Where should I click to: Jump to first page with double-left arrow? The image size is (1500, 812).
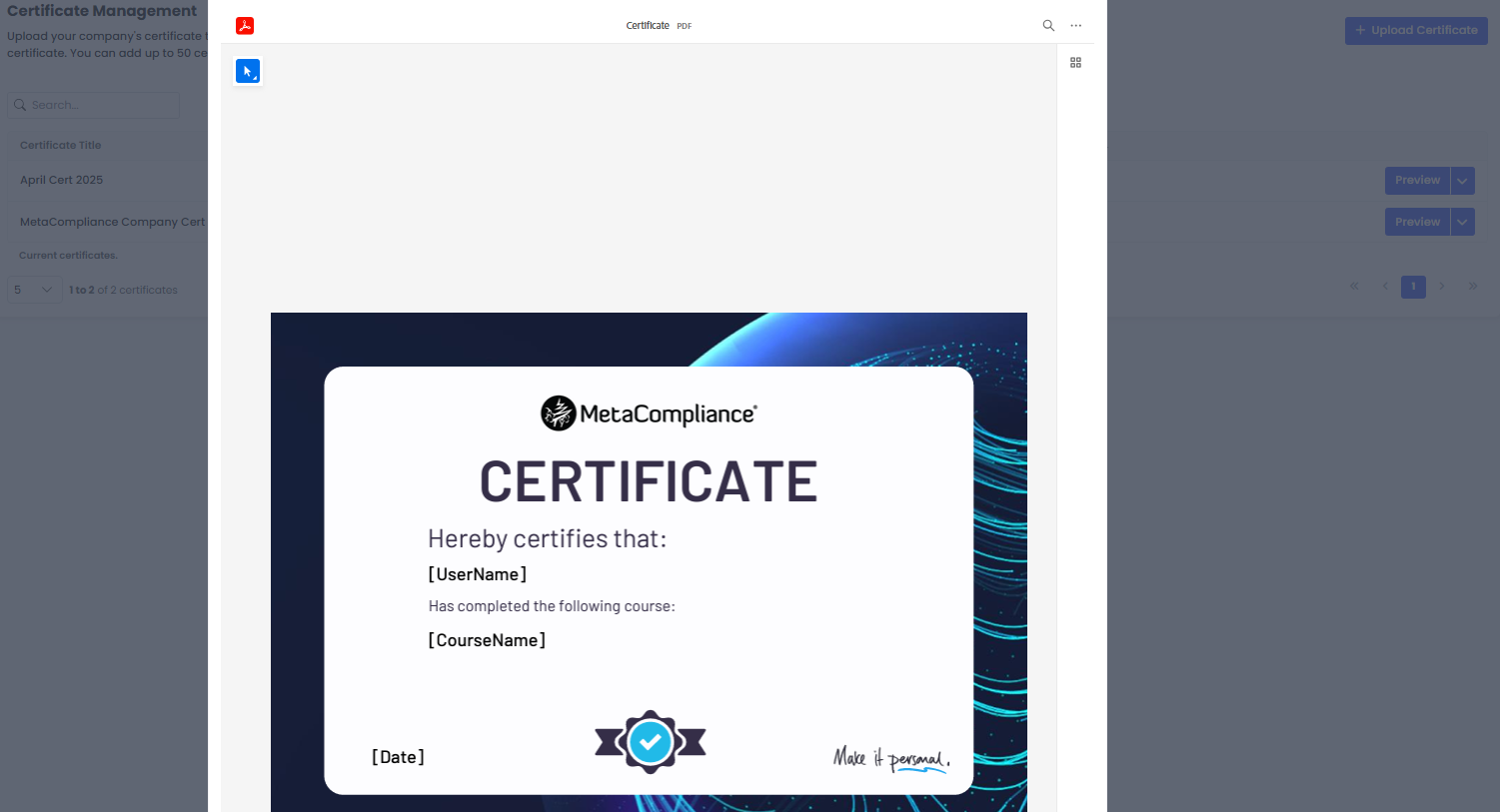click(1354, 287)
